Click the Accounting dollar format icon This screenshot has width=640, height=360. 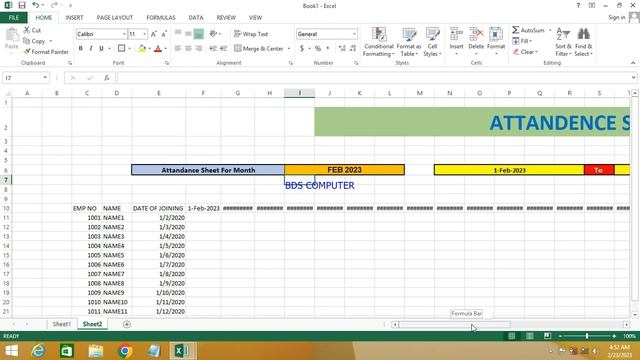click(x=302, y=49)
